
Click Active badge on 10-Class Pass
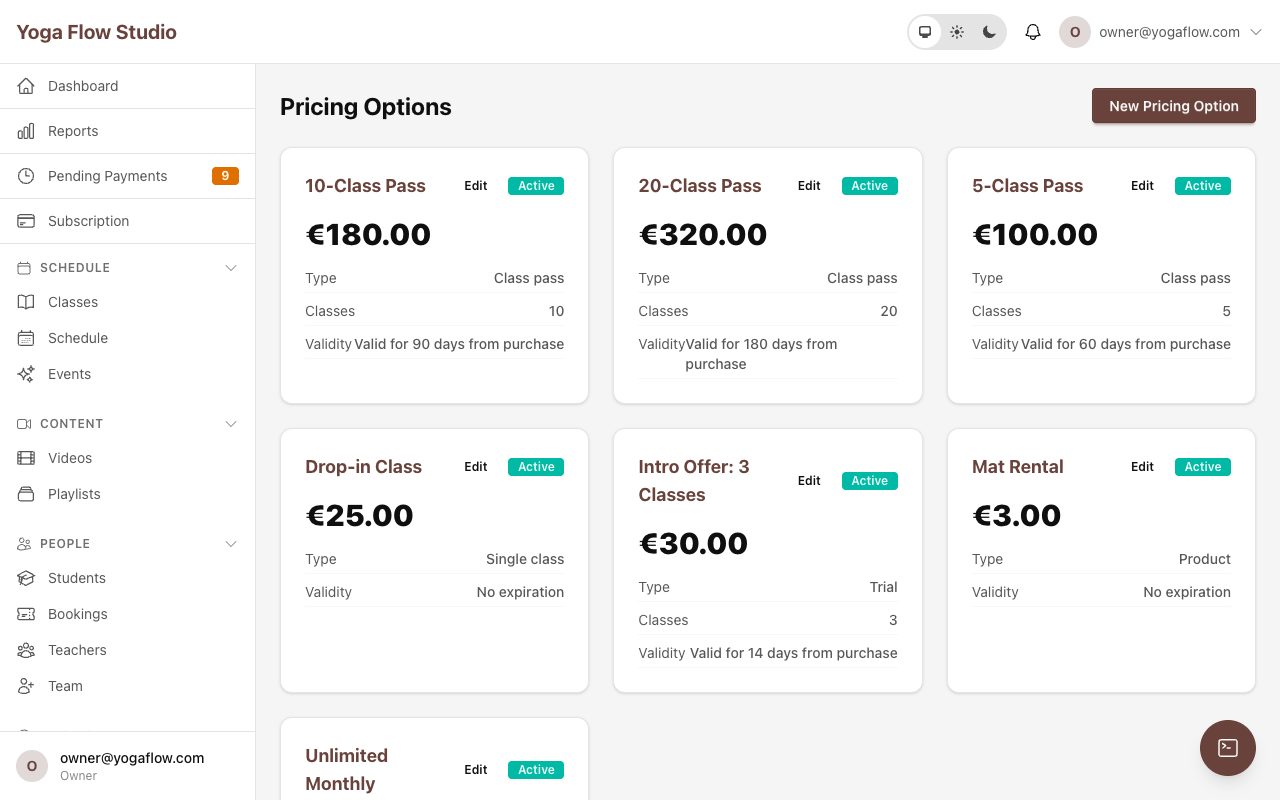pos(536,186)
